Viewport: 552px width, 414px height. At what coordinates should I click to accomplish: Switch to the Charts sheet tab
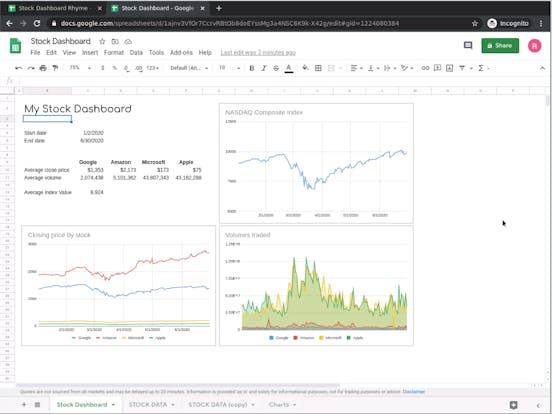coord(279,405)
